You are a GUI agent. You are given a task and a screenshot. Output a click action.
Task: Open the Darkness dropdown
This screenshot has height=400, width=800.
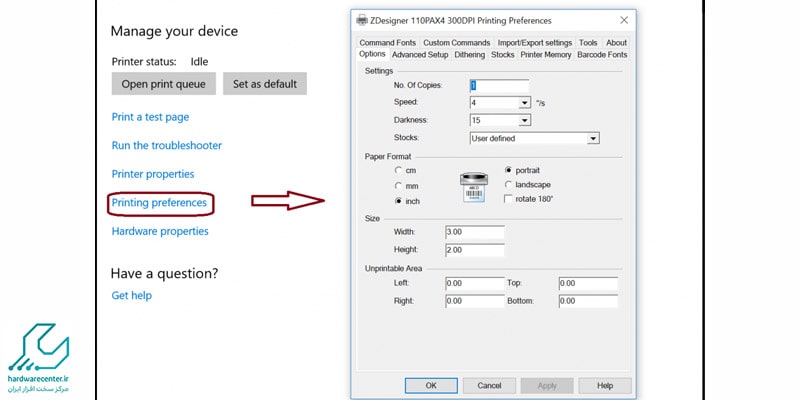(525, 120)
